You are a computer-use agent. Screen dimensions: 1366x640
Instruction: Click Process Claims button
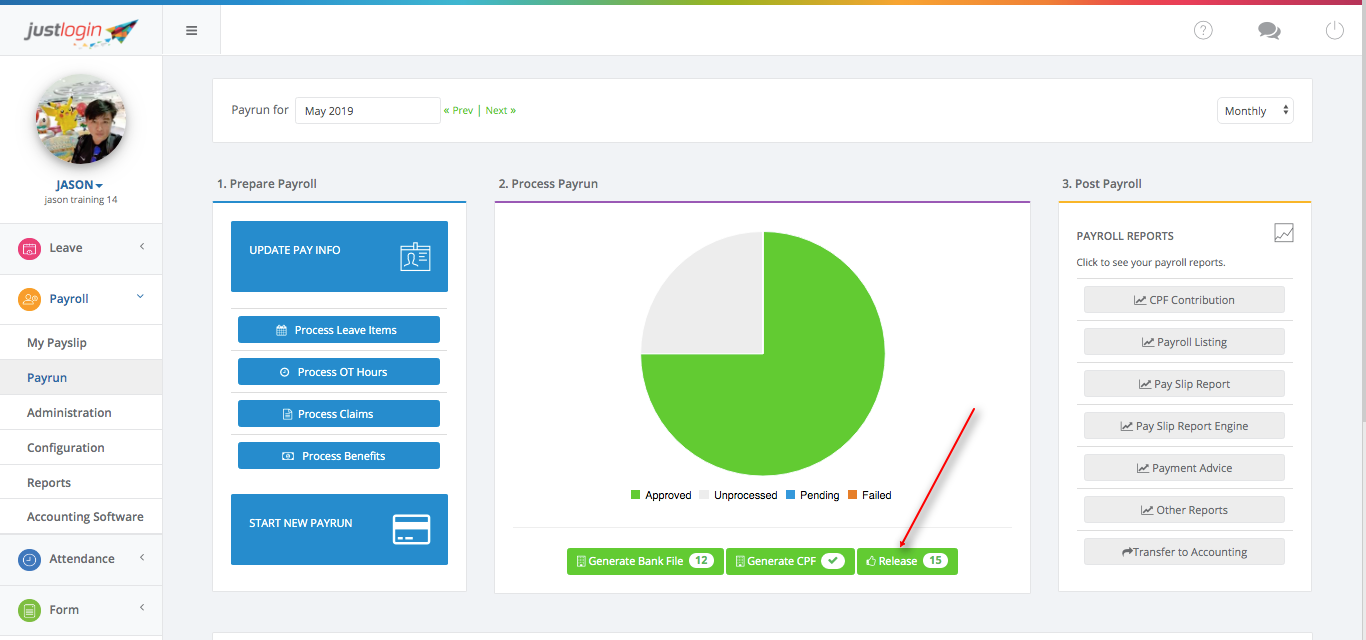pos(339,414)
